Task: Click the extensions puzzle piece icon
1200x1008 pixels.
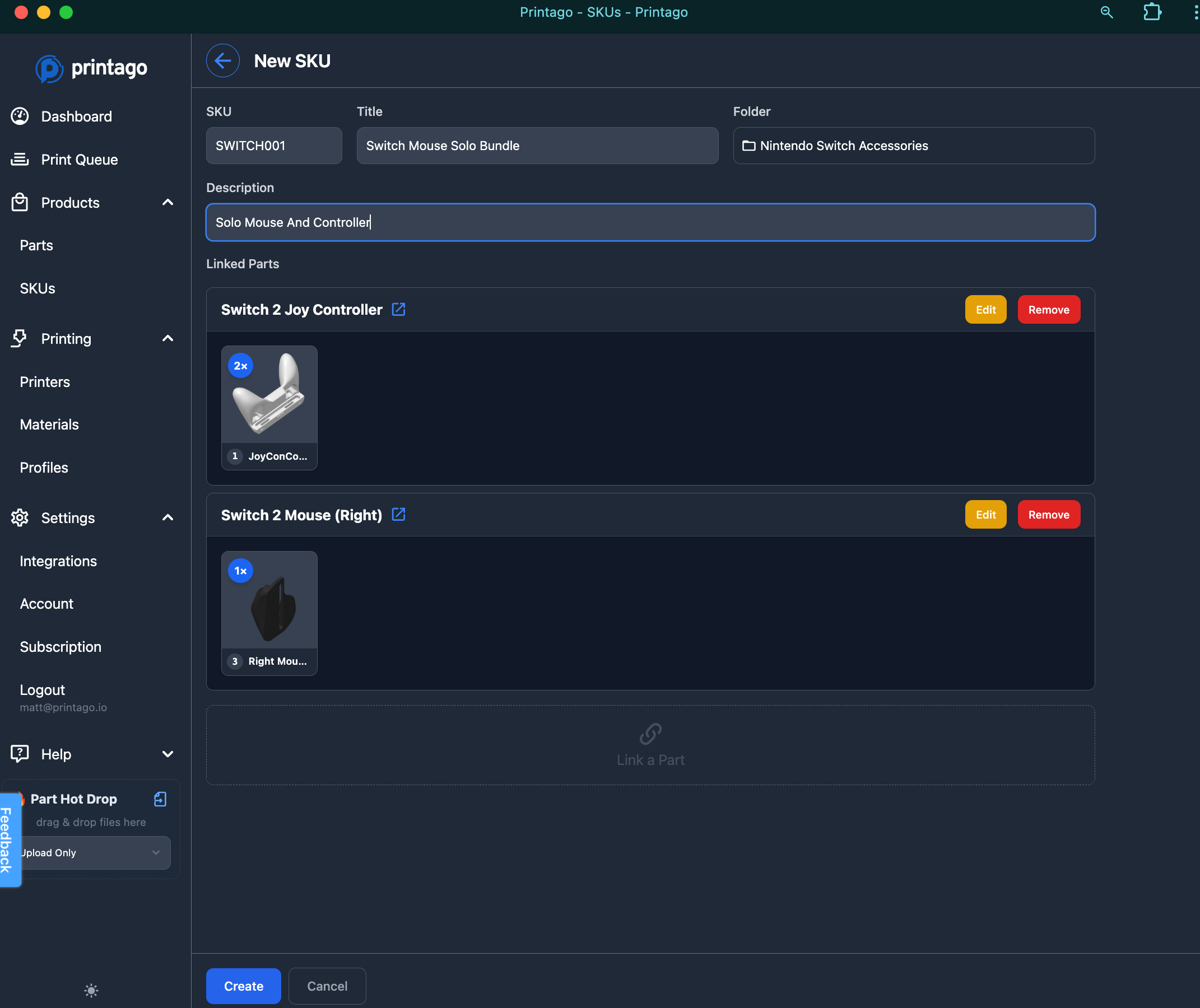Action: click(1151, 12)
